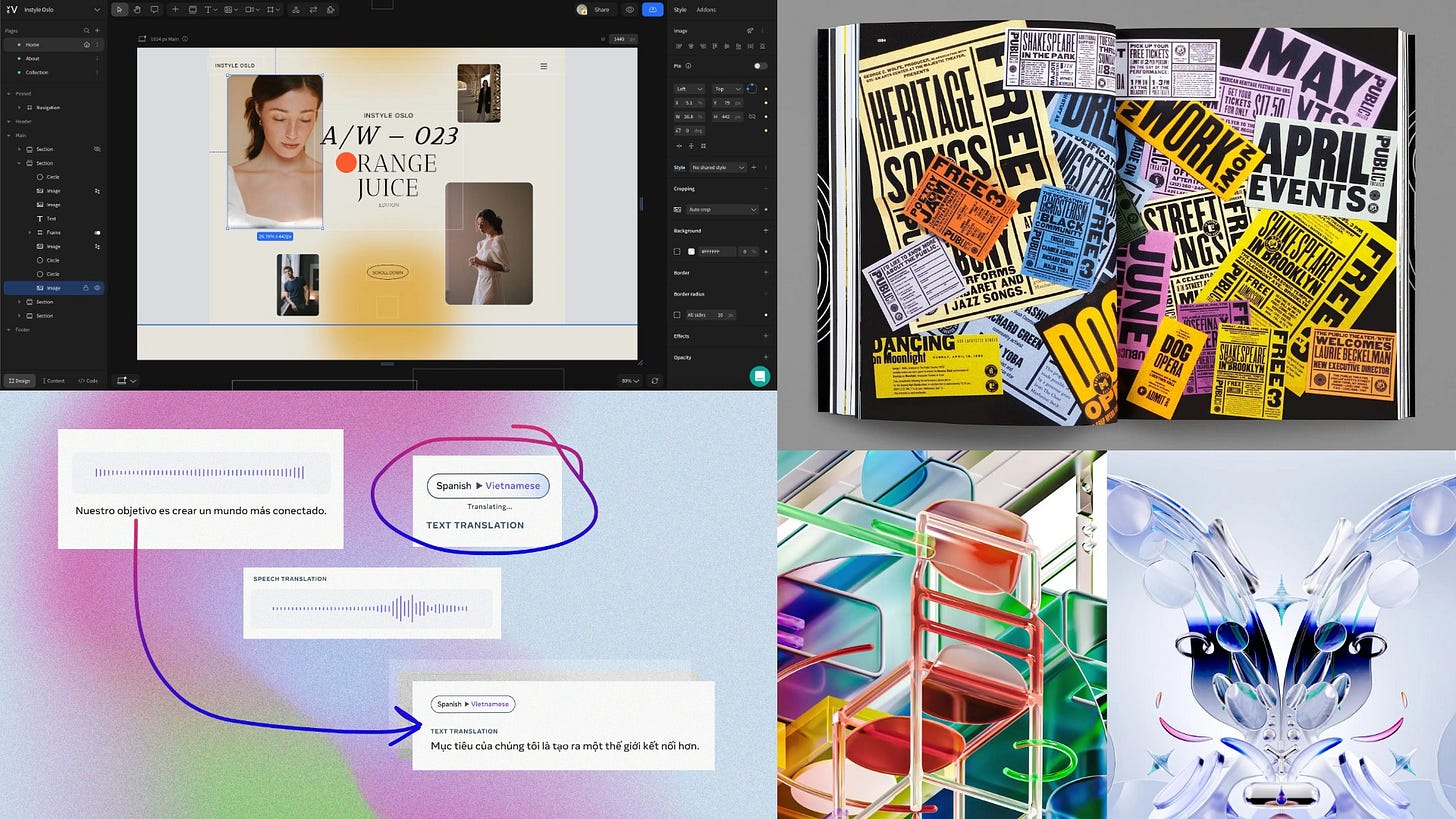Open the Auto crop dropdown
This screenshot has height=819, width=1456.
(723, 209)
